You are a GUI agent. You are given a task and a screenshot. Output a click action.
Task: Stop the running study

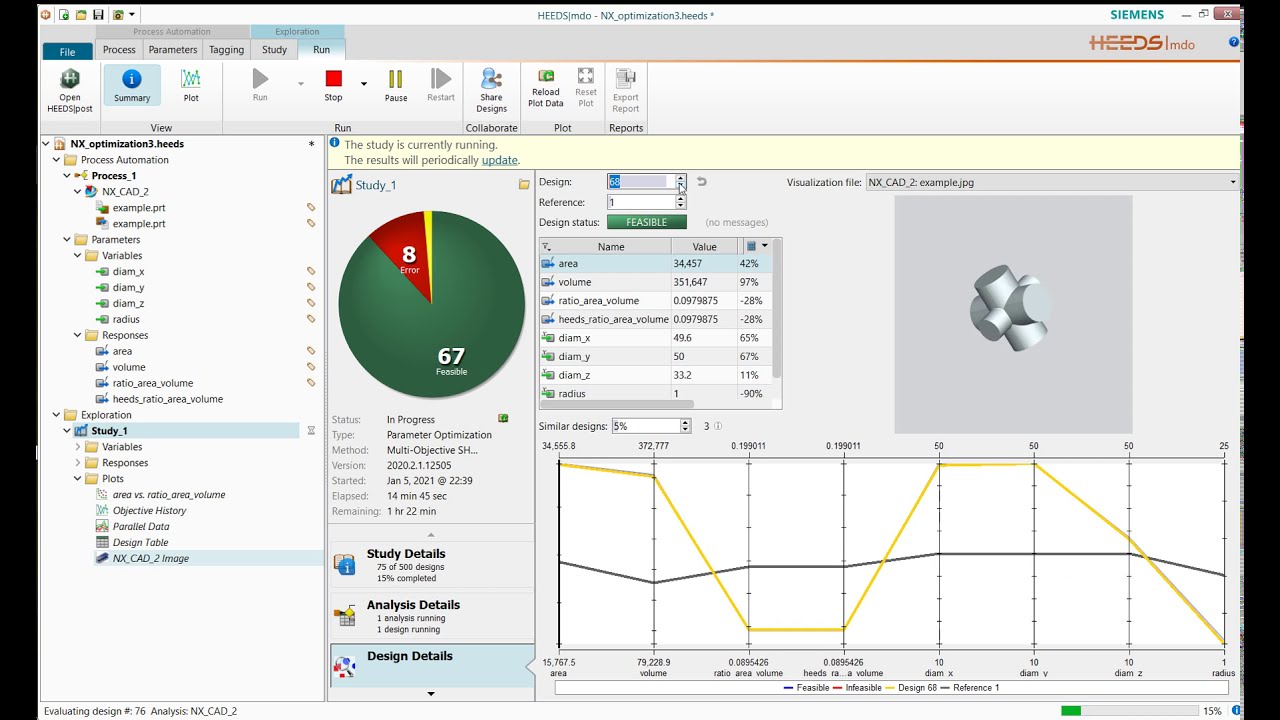[333, 86]
